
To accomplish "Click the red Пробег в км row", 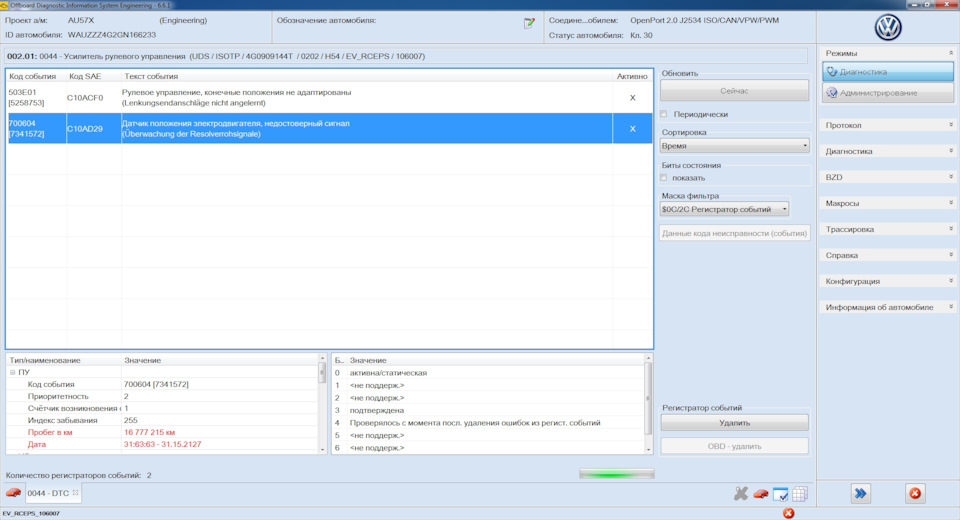I will pyautogui.click(x=162, y=432).
